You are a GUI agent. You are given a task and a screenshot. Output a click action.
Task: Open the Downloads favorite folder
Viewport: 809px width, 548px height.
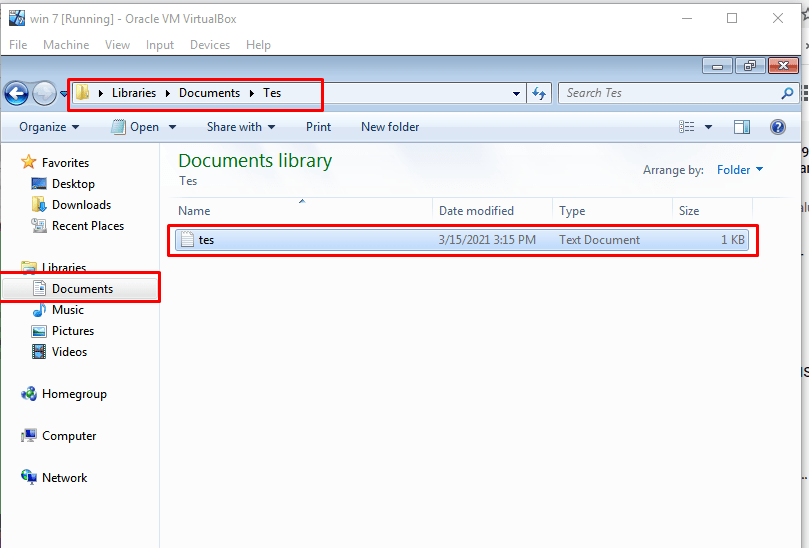point(81,205)
